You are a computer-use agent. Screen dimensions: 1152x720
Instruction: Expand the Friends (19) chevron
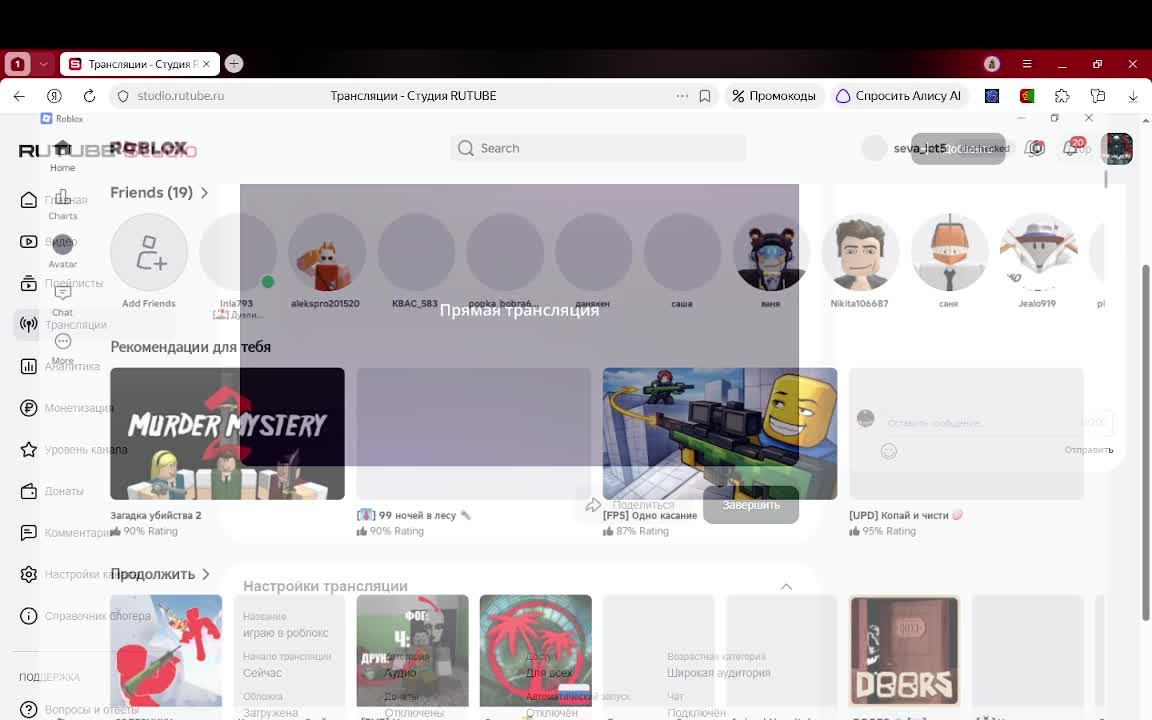pos(204,192)
